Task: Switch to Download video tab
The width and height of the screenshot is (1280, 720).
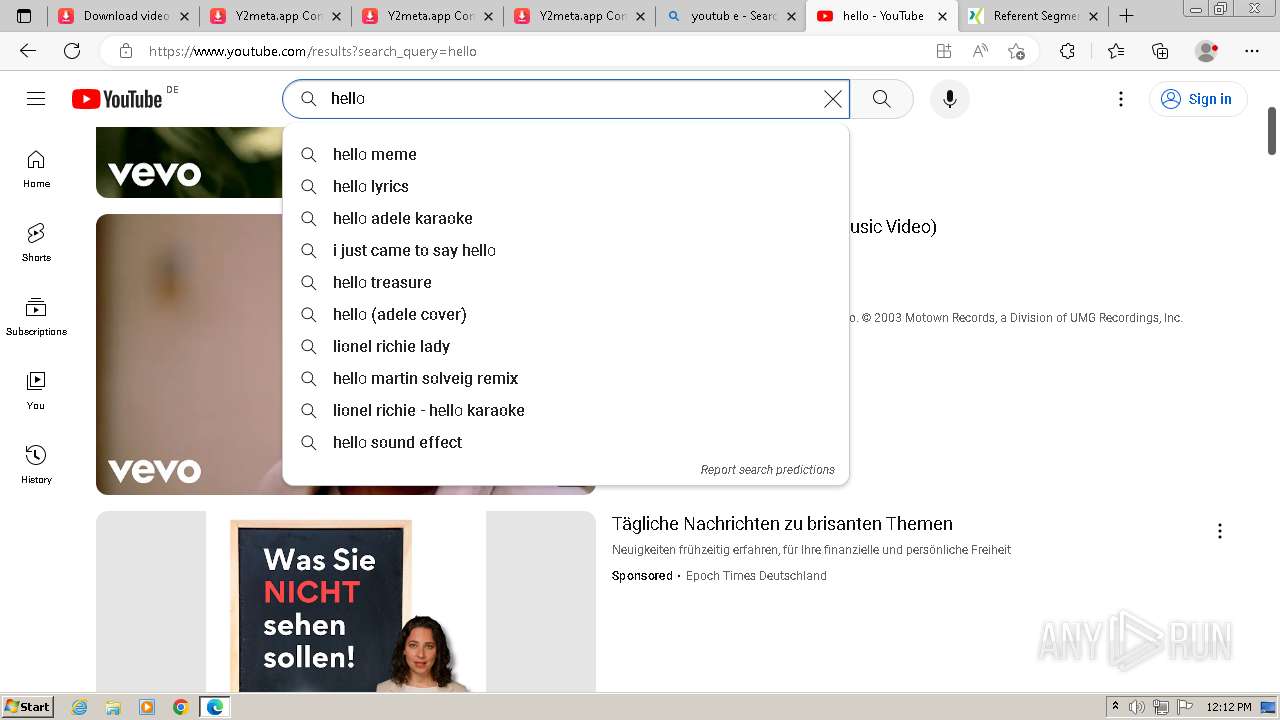Action: 123,16
